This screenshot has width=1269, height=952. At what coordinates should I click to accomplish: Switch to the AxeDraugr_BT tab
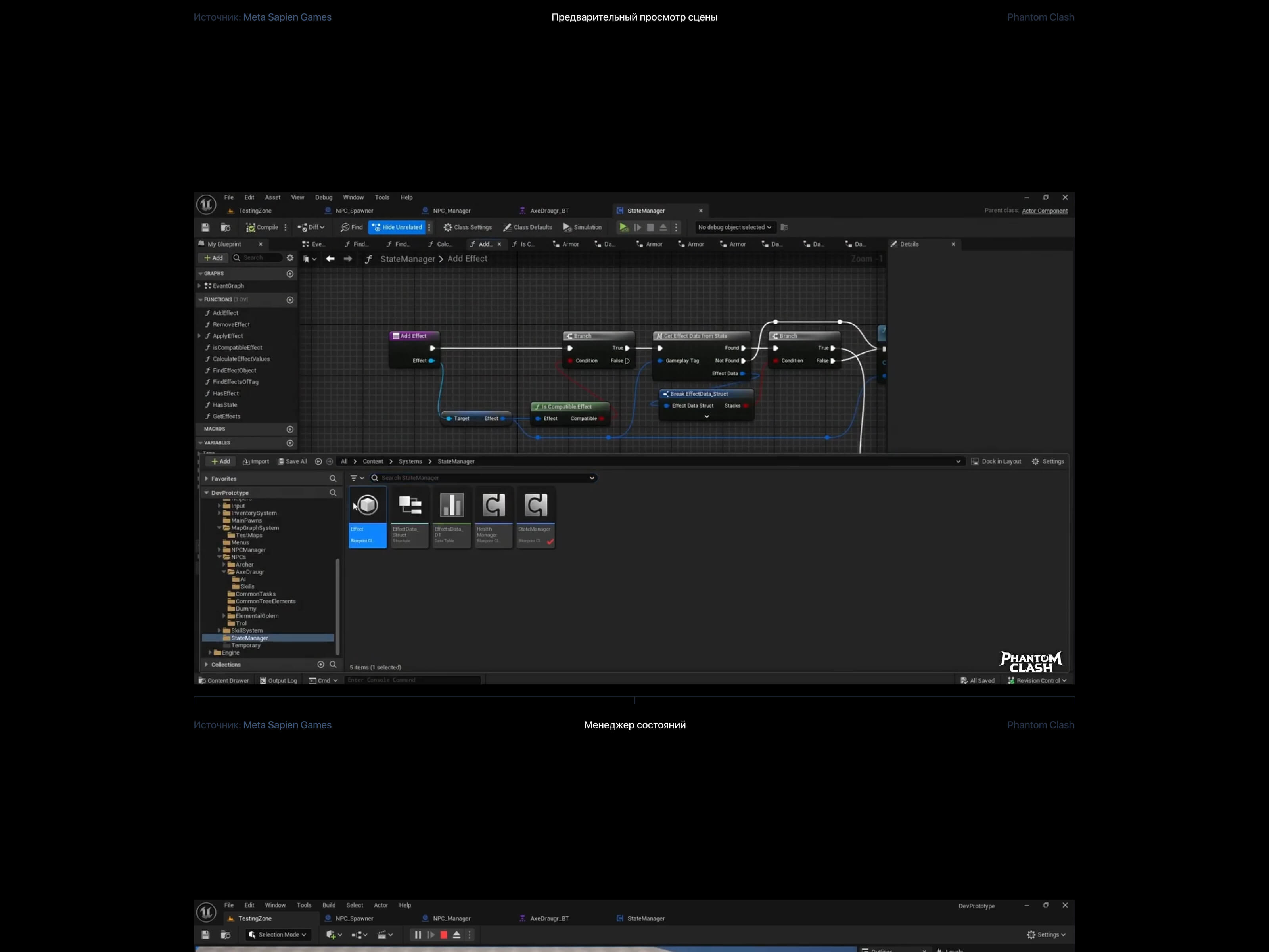[548, 211]
